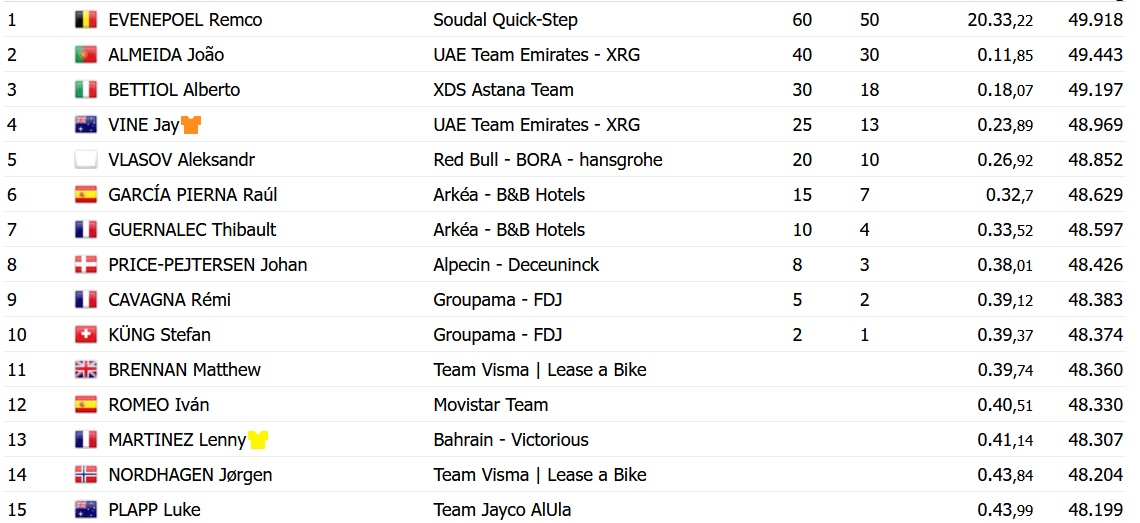Viewport: 1140px width, 523px height.
Task: Open Bahrain - Victorious team page
Action: click(x=510, y=440)
